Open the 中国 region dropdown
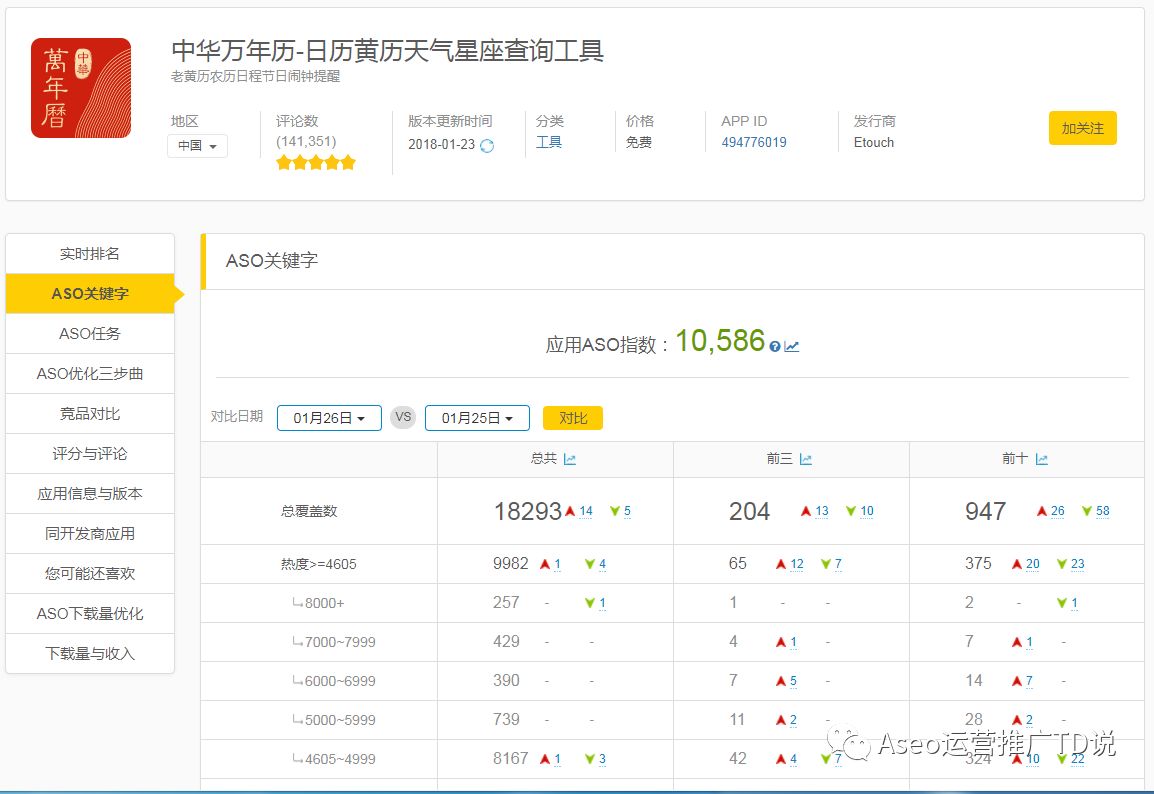1154x794 pixels. point(197,146)
